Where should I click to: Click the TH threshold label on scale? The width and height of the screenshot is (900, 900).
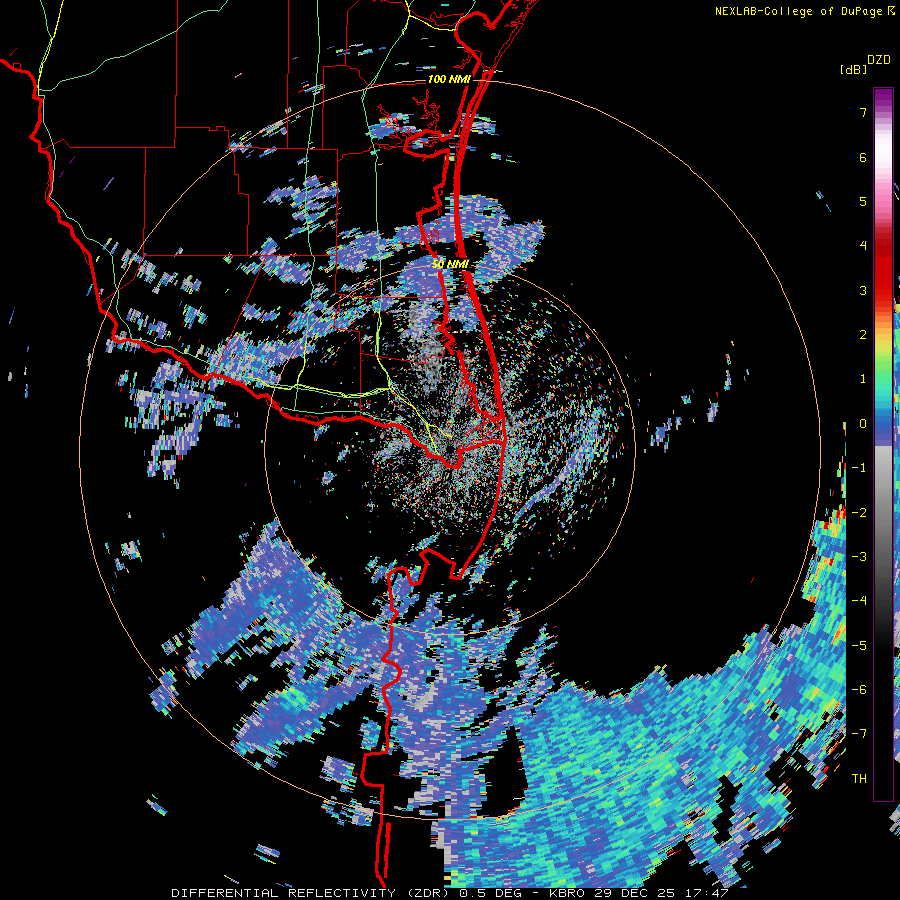859,779
